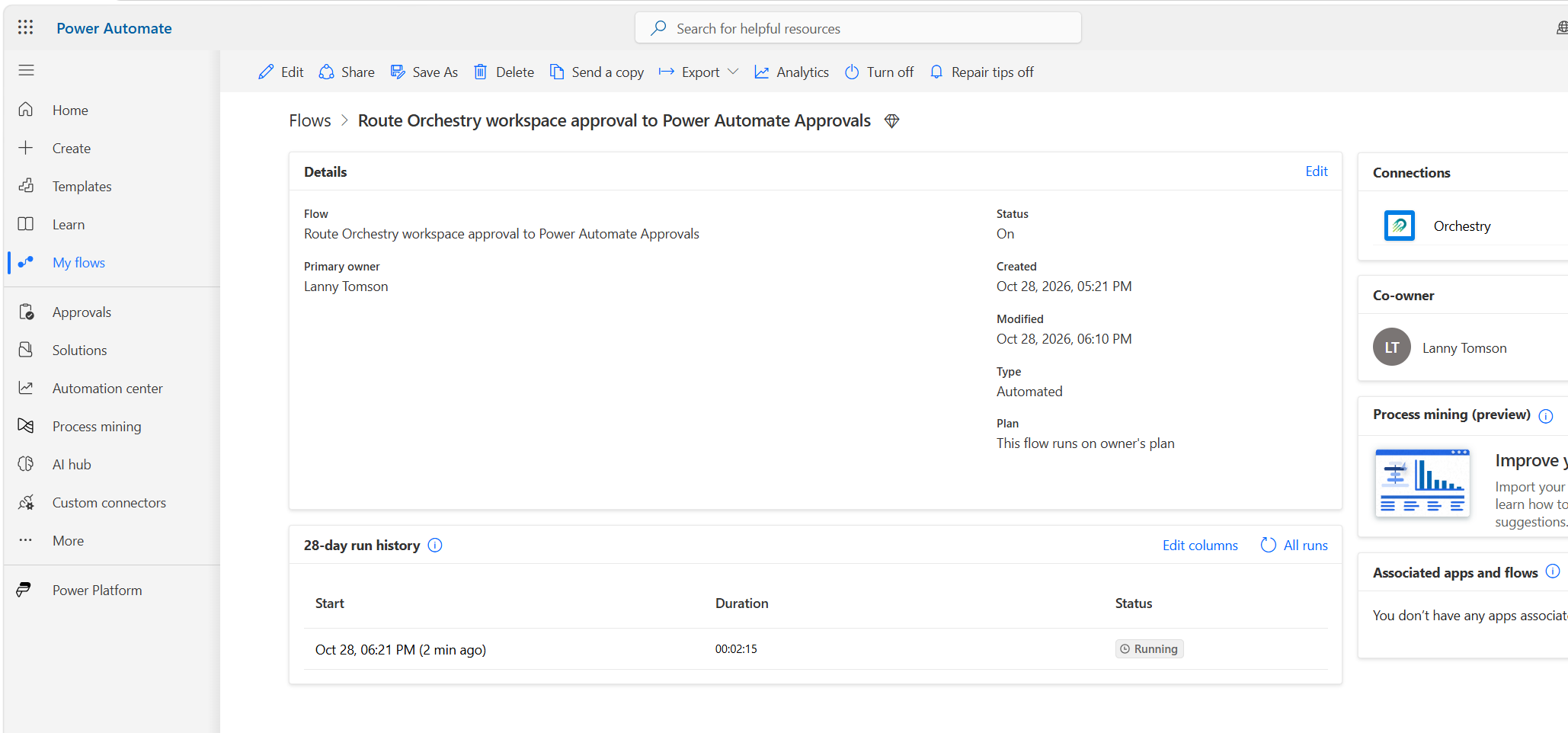Collapse the left navigation hamburger menu

click(27, 70)
